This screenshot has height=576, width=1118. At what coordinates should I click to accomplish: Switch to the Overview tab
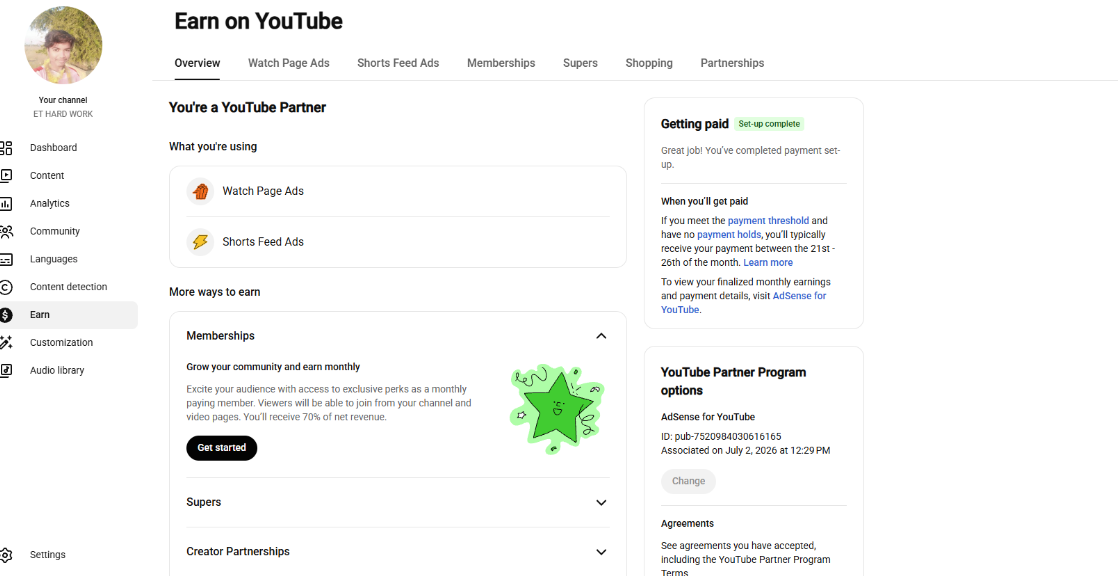(198, 63)
